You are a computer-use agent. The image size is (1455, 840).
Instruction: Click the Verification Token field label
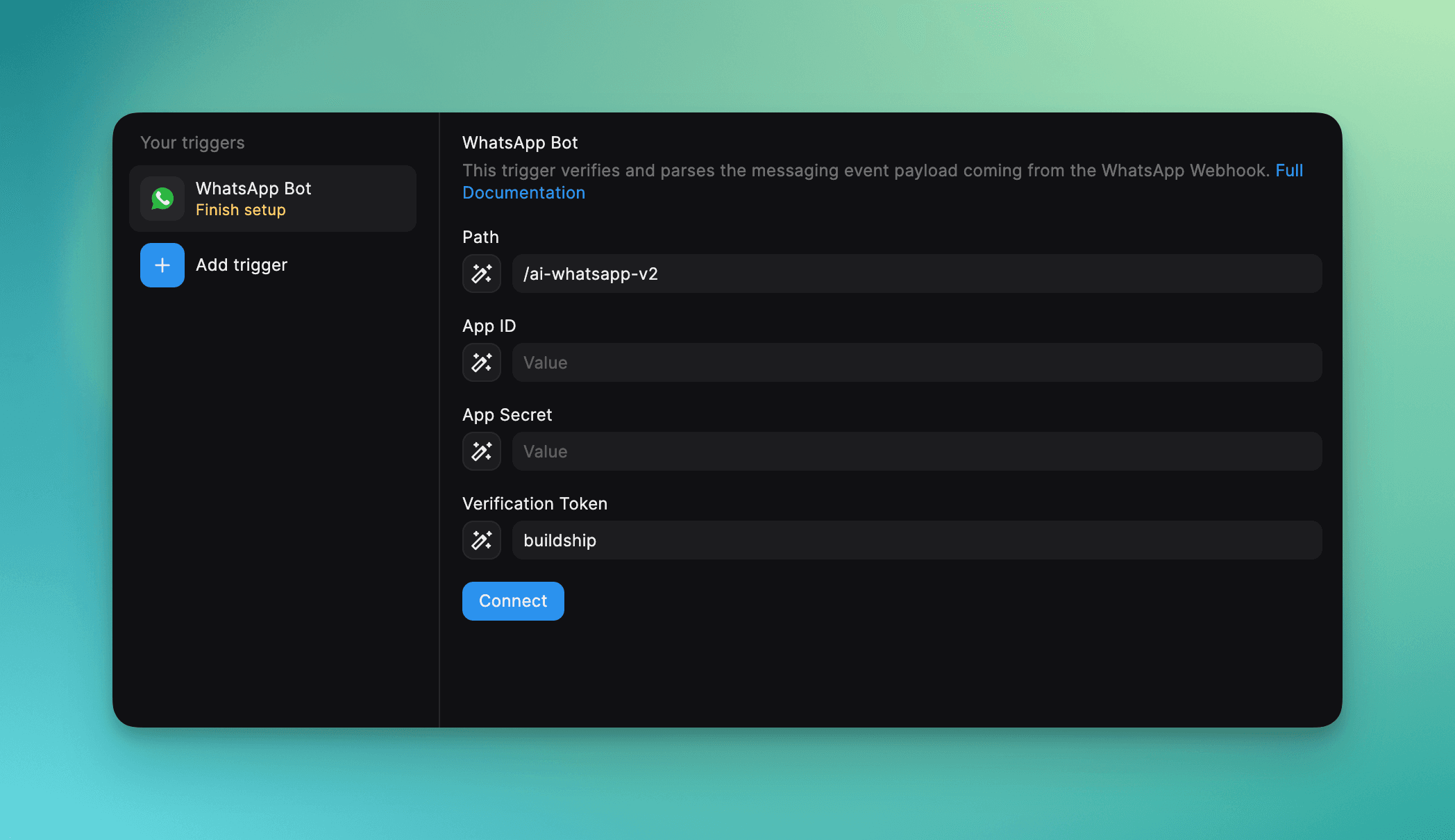point(535,503)
